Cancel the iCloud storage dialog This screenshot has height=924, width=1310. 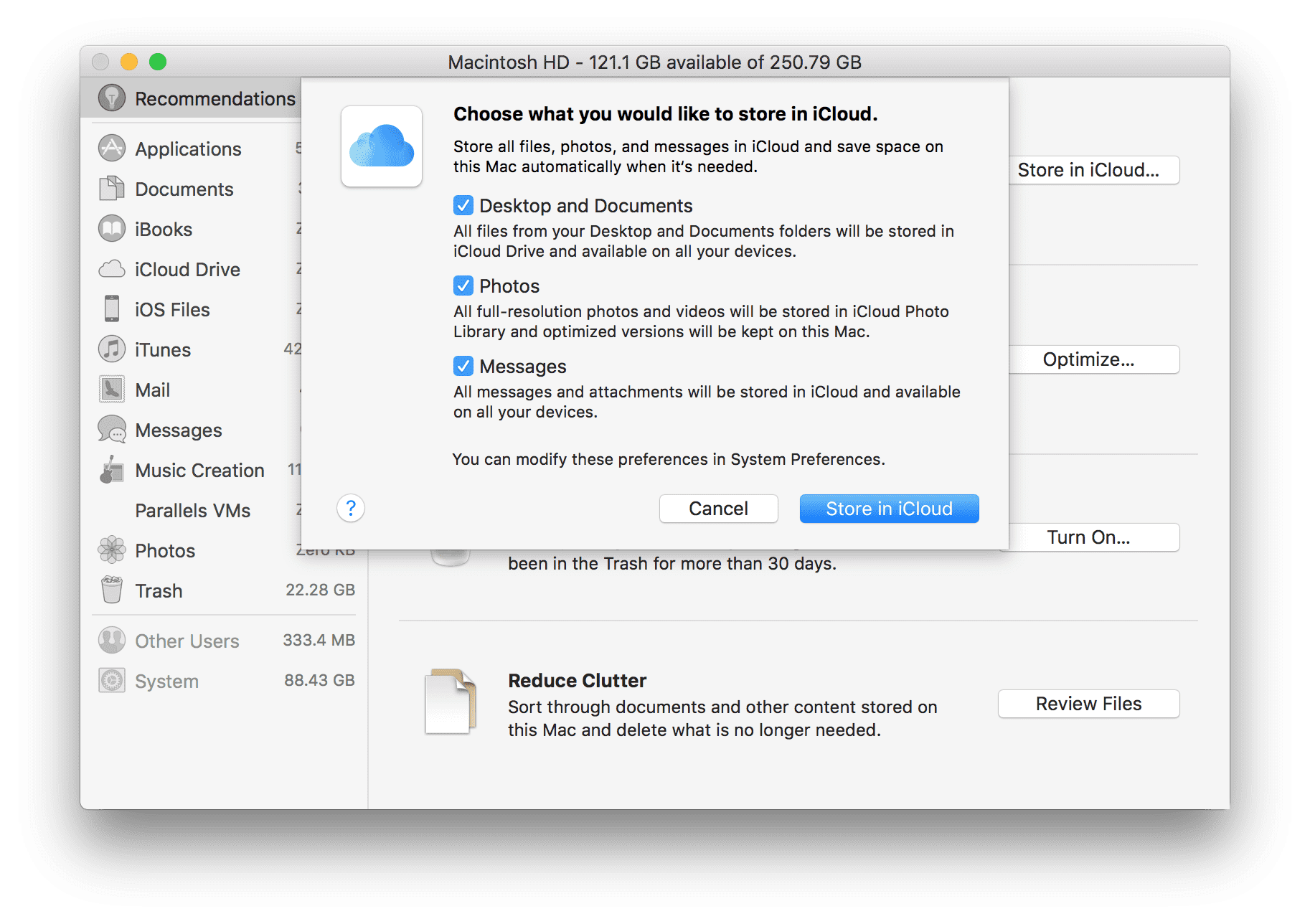click(x=718, y=508)
